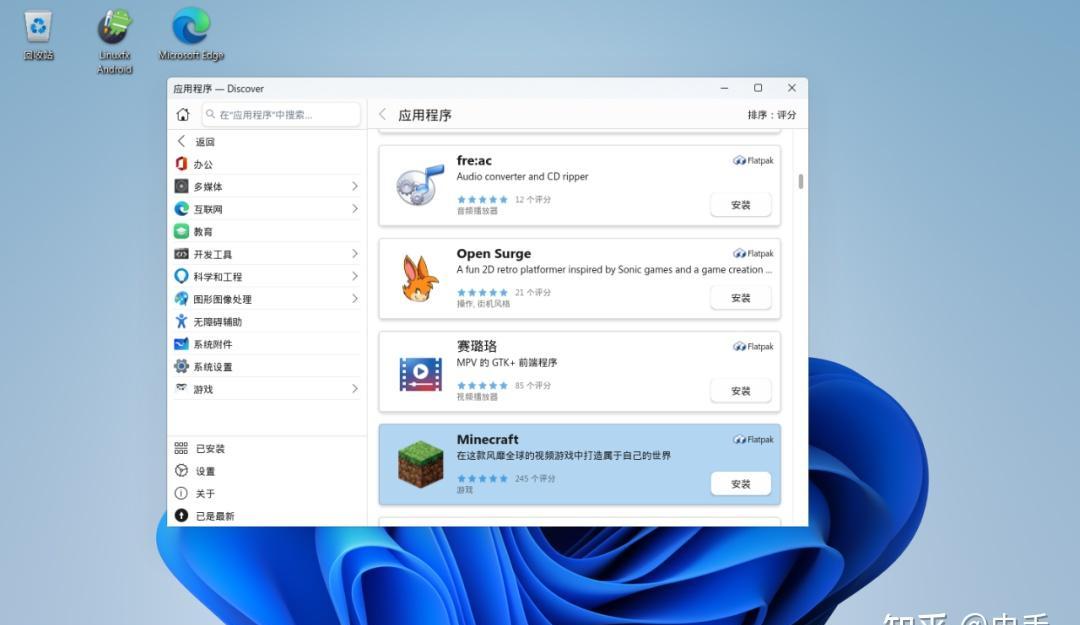Open the 设置 settings page
Image resolution: width=1080 pixels, height=625 pixels.
click(267, 471)
